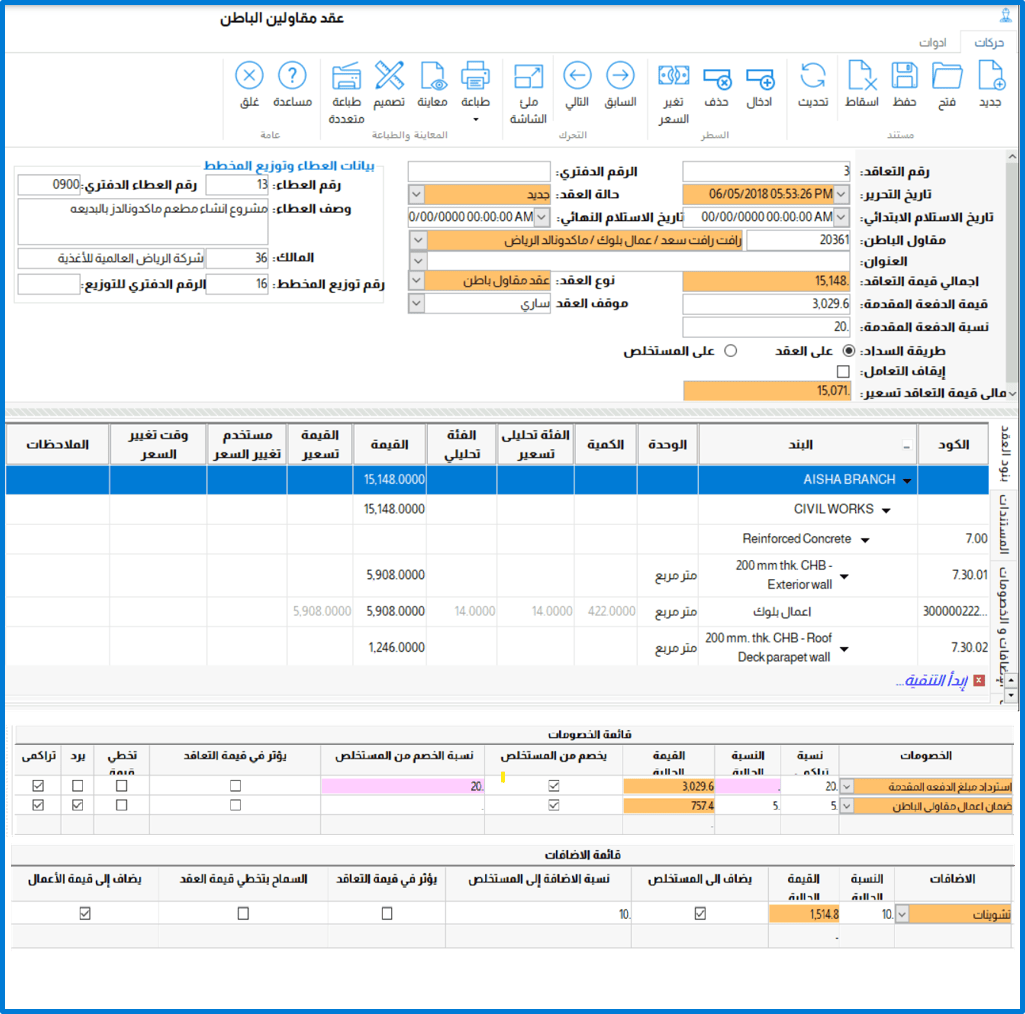
Task: Click the form's vertical scrollbar
Action: pyautogui.click(x=1012, y=275)
